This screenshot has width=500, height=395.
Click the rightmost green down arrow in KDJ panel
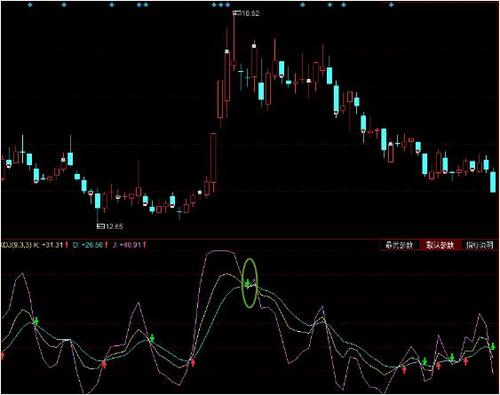coord(493,346)
